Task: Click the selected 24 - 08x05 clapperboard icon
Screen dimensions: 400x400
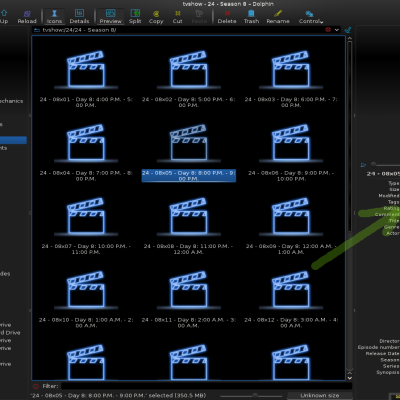Action: point(189,143)
